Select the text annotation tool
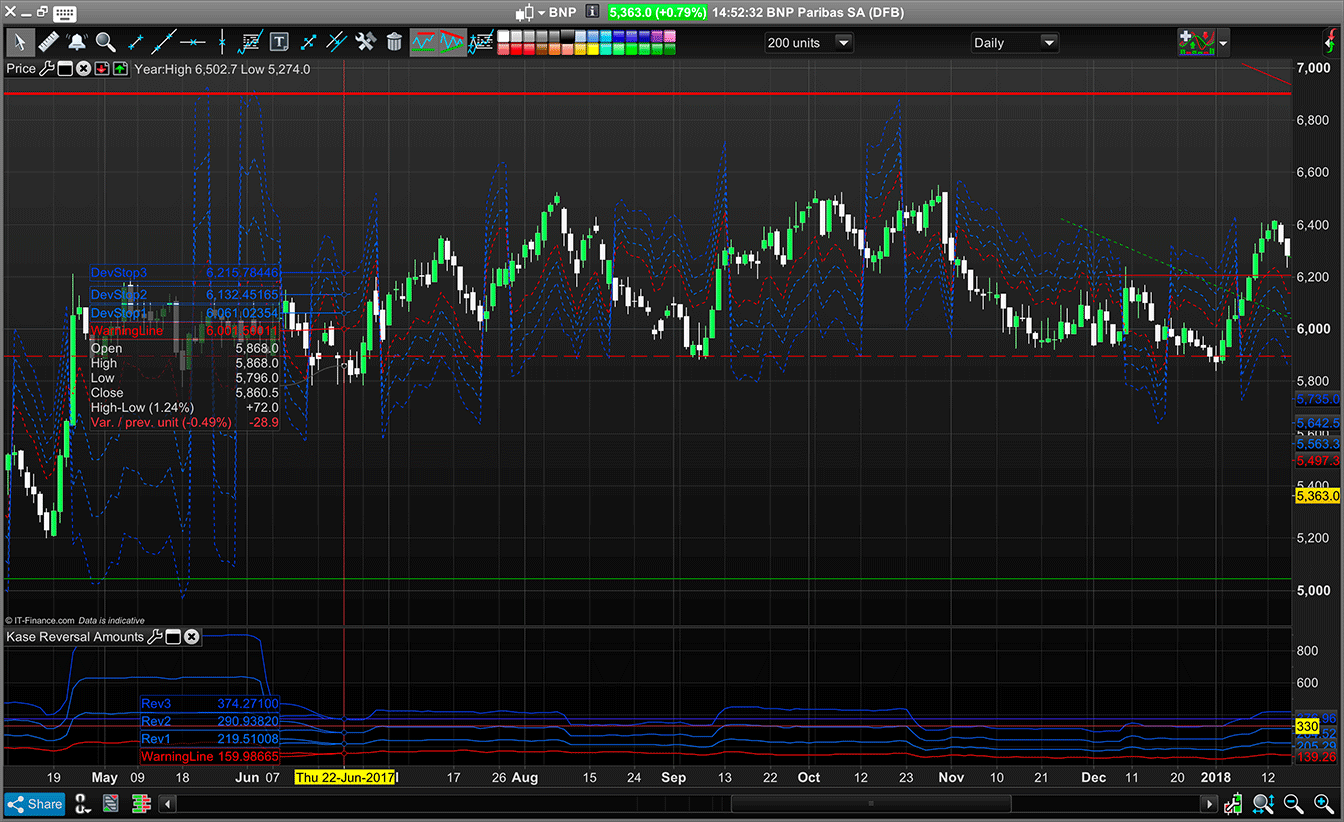Image resolution: width=1344 pixels, height=822 pixels. coord(279,42)
